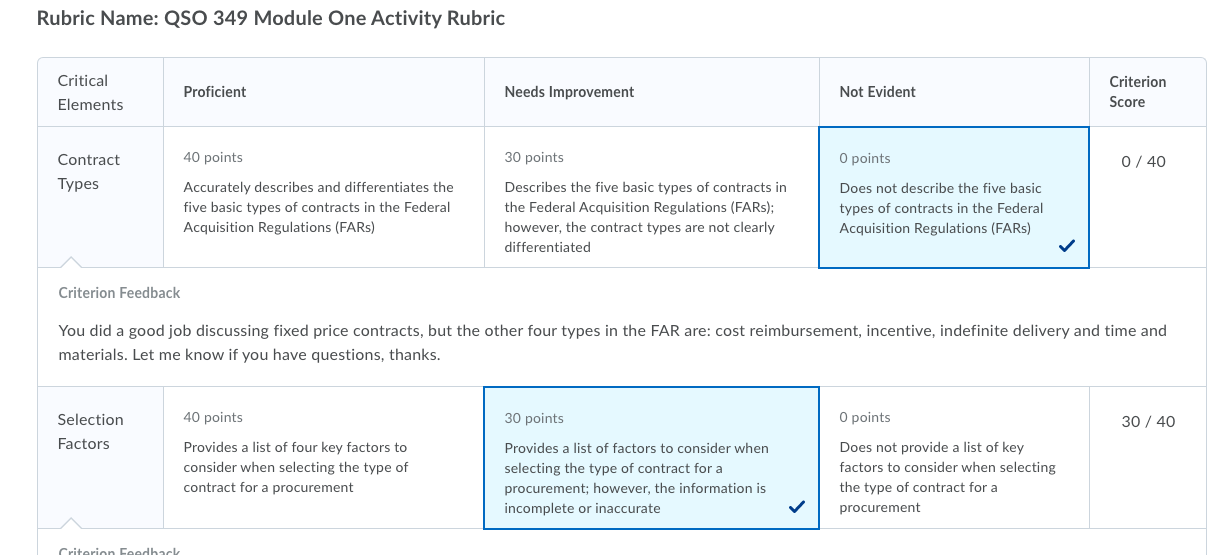Screen dimensions: 1230x555
Task: Click the Criterion Score column header
Action: coord(1138,92)
